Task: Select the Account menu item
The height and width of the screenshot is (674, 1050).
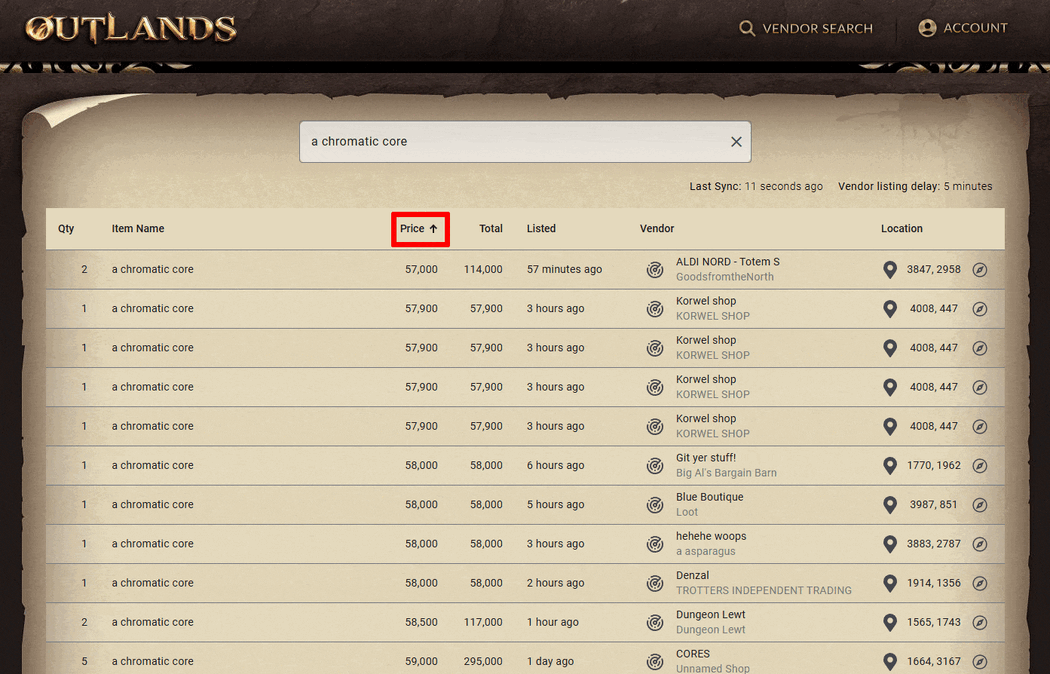Action: (963, 28)
